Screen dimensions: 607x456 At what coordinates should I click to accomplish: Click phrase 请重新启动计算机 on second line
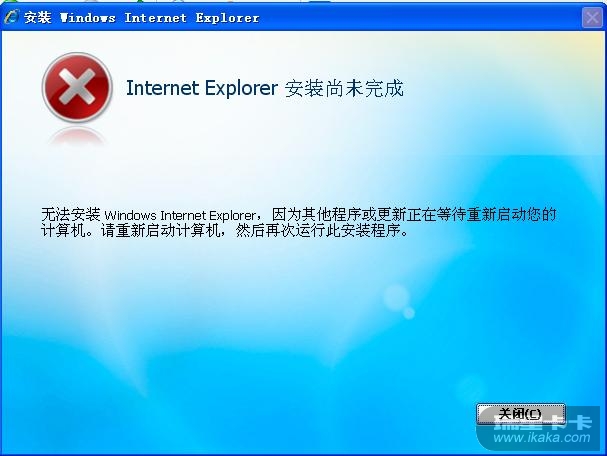153,231
